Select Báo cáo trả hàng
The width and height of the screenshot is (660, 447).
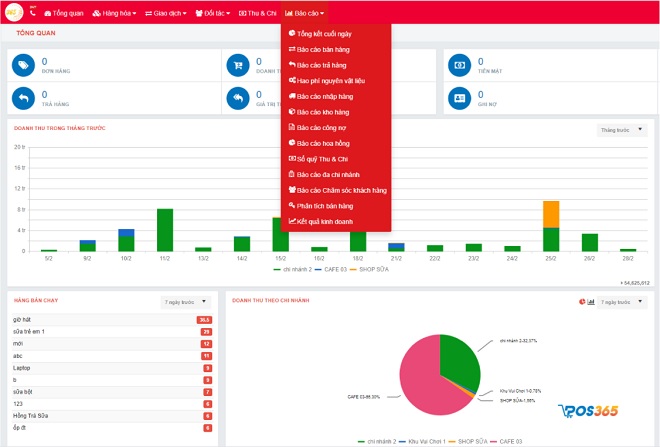pos(336,65)
